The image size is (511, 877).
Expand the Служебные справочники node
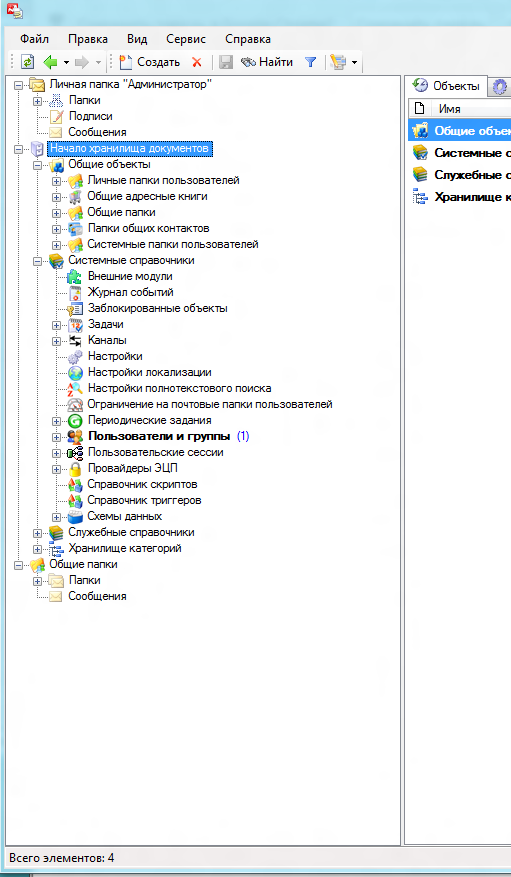click(37, 532)
